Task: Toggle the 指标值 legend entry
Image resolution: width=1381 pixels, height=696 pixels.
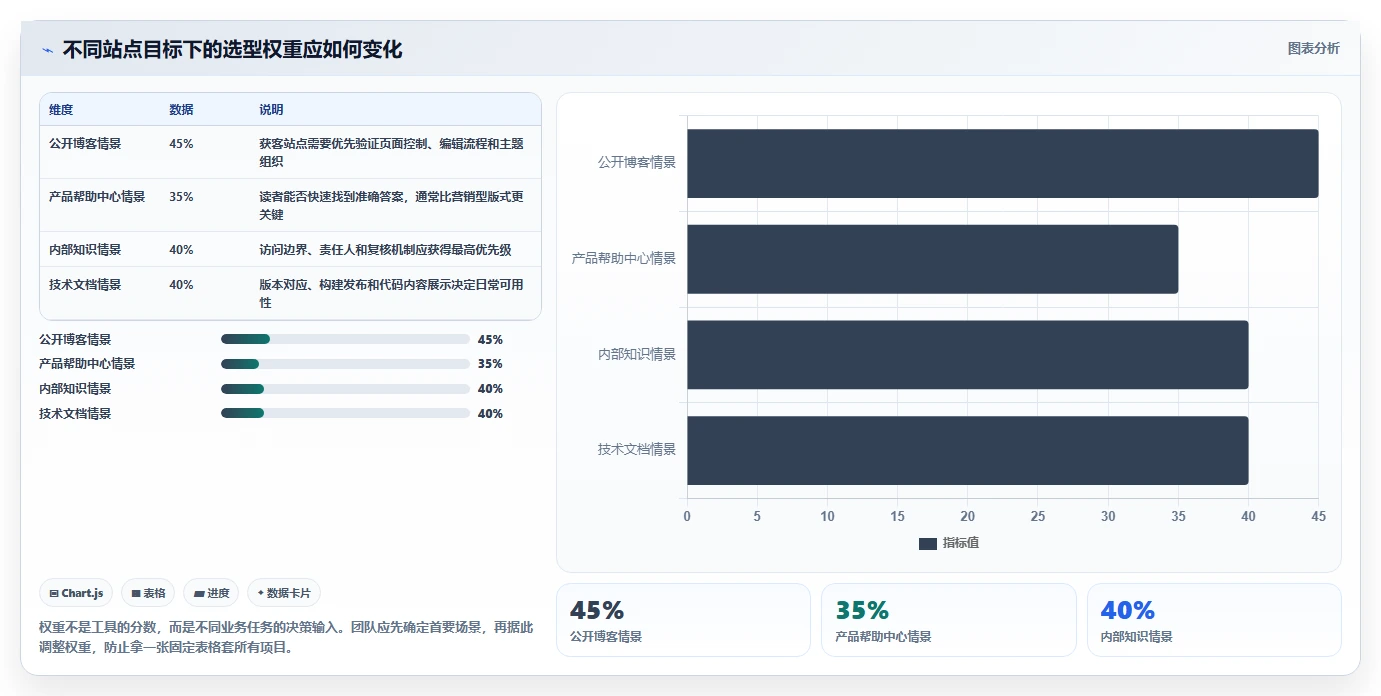Action: tap(948, 543)
